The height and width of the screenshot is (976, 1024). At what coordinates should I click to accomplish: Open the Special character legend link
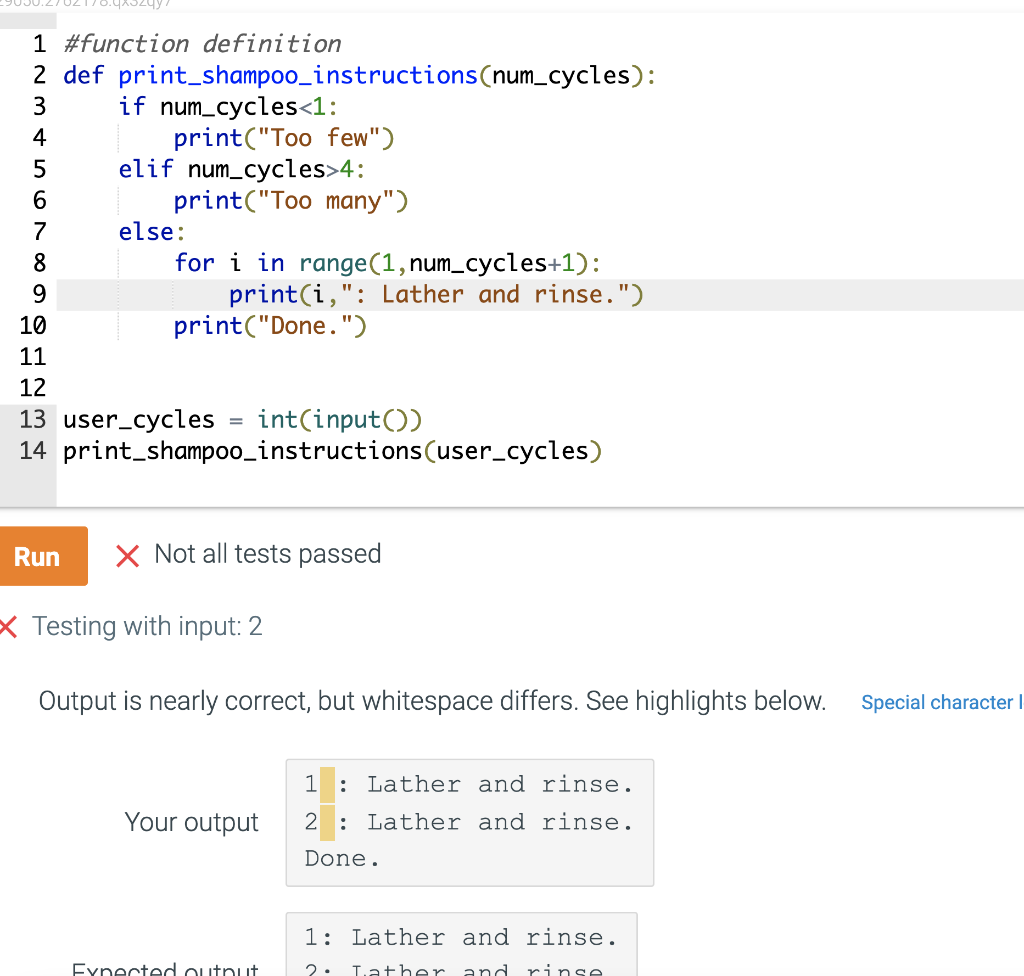[942, 702]
